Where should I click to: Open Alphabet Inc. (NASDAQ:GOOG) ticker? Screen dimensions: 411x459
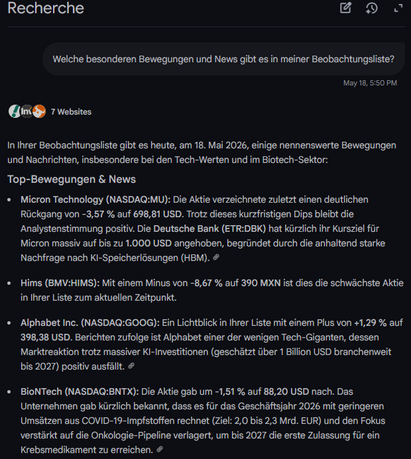[x=90, y=323]
